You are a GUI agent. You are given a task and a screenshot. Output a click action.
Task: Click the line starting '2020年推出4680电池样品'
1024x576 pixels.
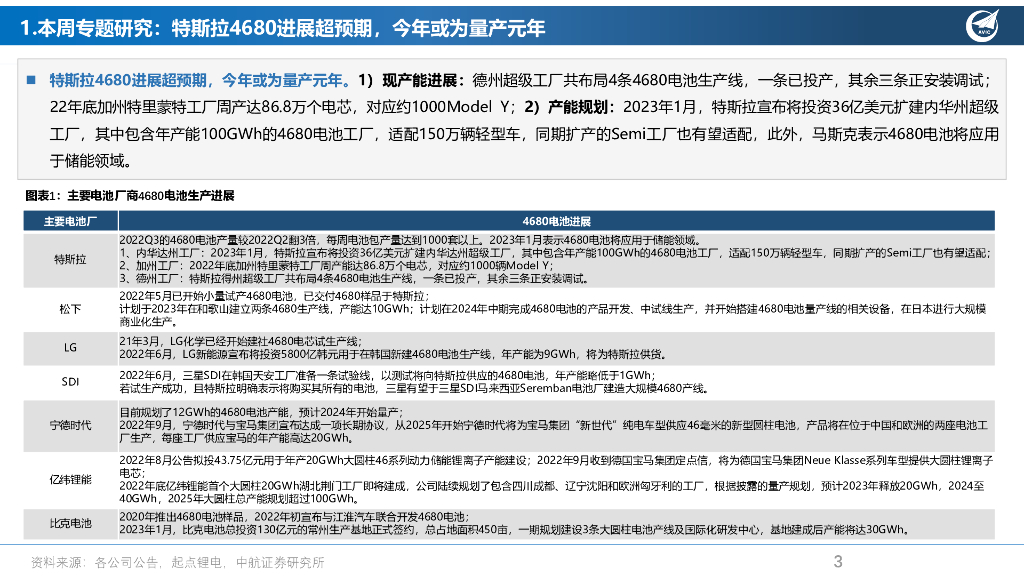294,517
